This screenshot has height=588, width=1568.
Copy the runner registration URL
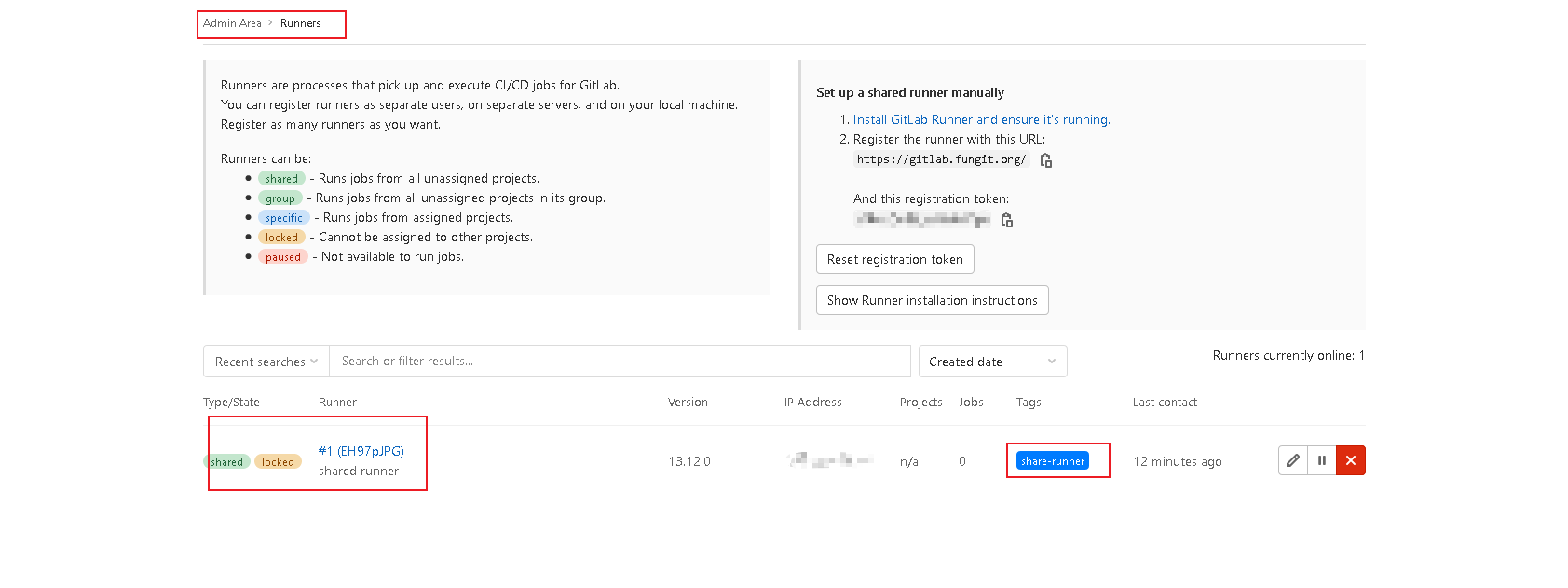tap(1046, 160)
